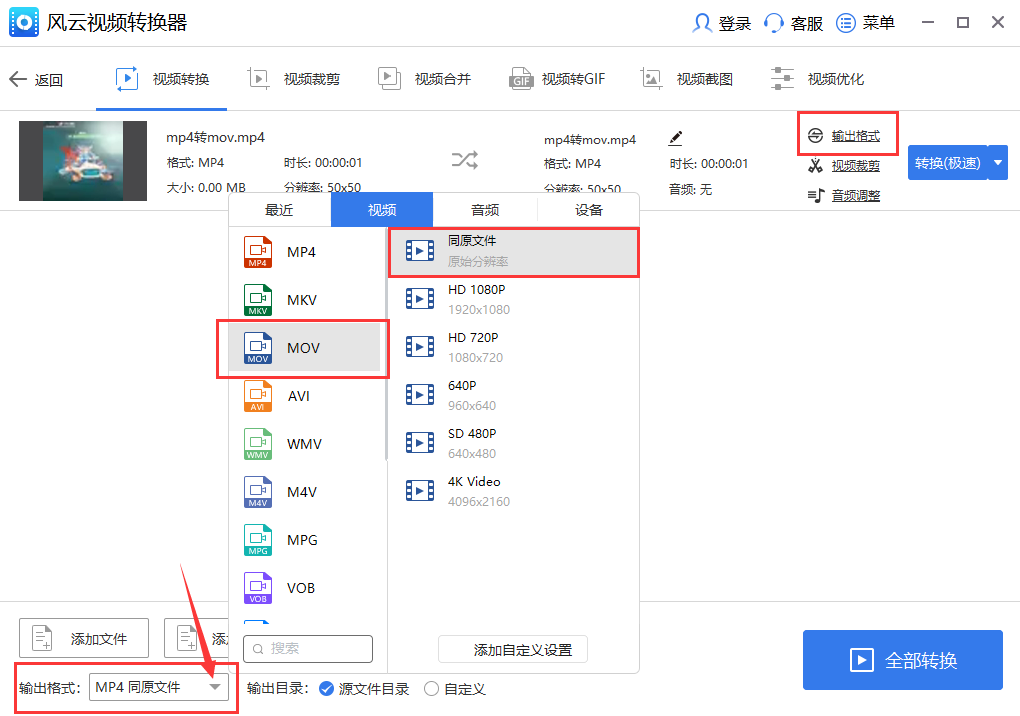The image size is (1020, 716).
Task: Click the 返回 back arrow
Action: (x=37, y=79)
